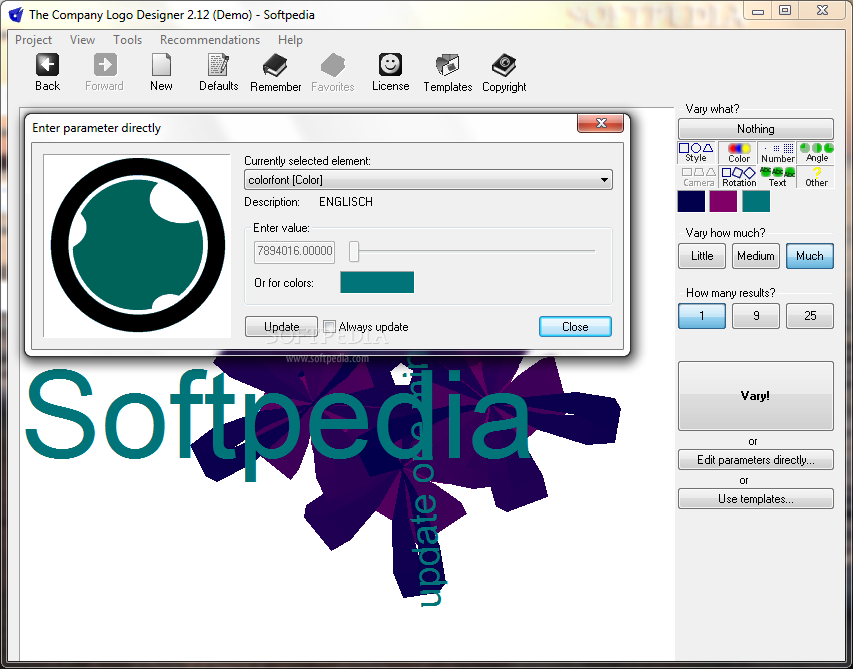The image size is (853, 669).
Task: Select Color variation option
Action: click(x=739, y=152)
